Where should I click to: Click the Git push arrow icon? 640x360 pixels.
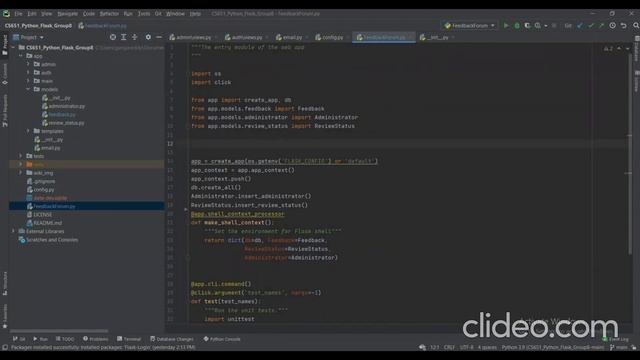[x=601, y=25]
